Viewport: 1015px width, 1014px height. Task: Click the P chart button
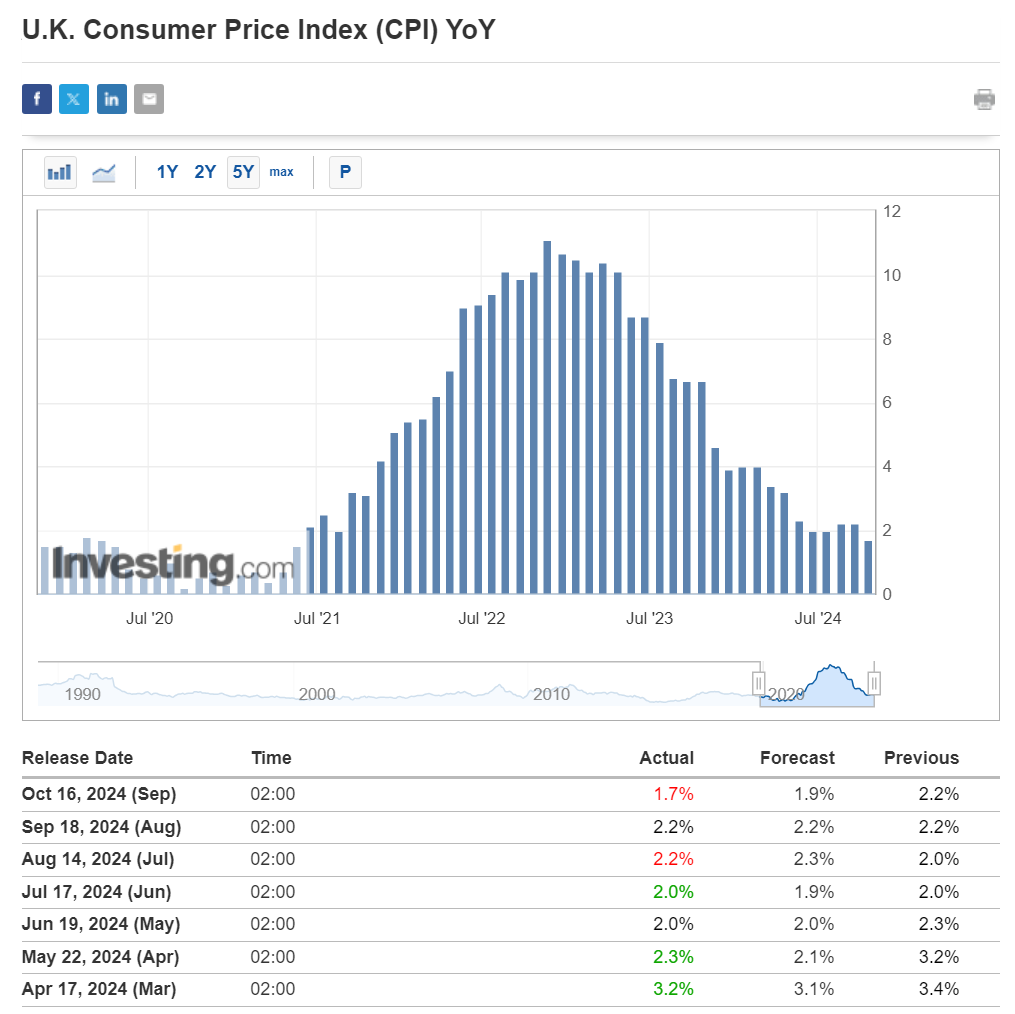click(x=345, y=172)
